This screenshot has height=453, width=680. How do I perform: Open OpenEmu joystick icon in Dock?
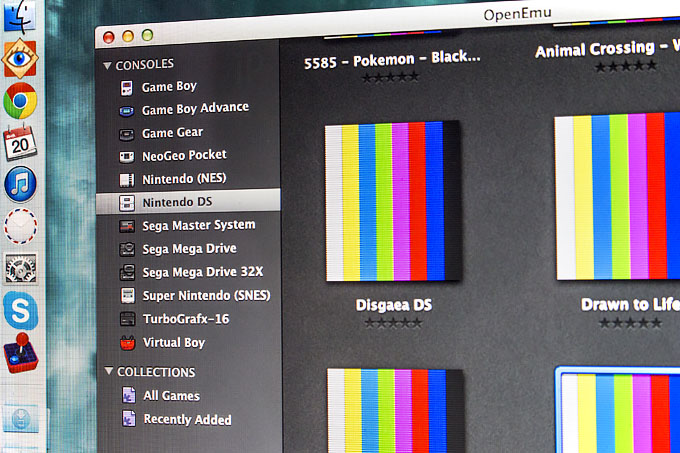tap(21, 354)
